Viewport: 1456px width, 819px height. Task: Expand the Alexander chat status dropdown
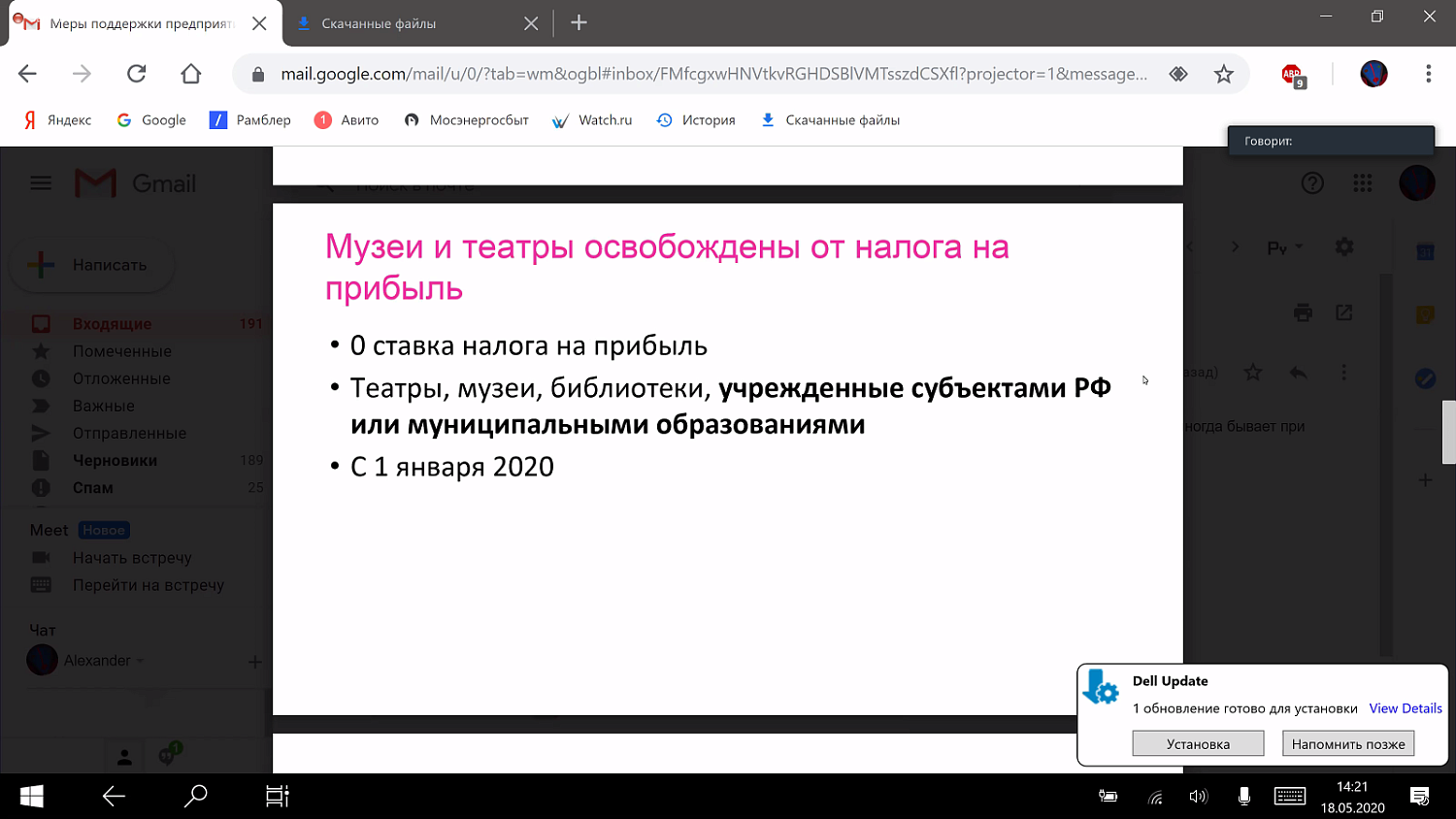[x=141, y=661]
